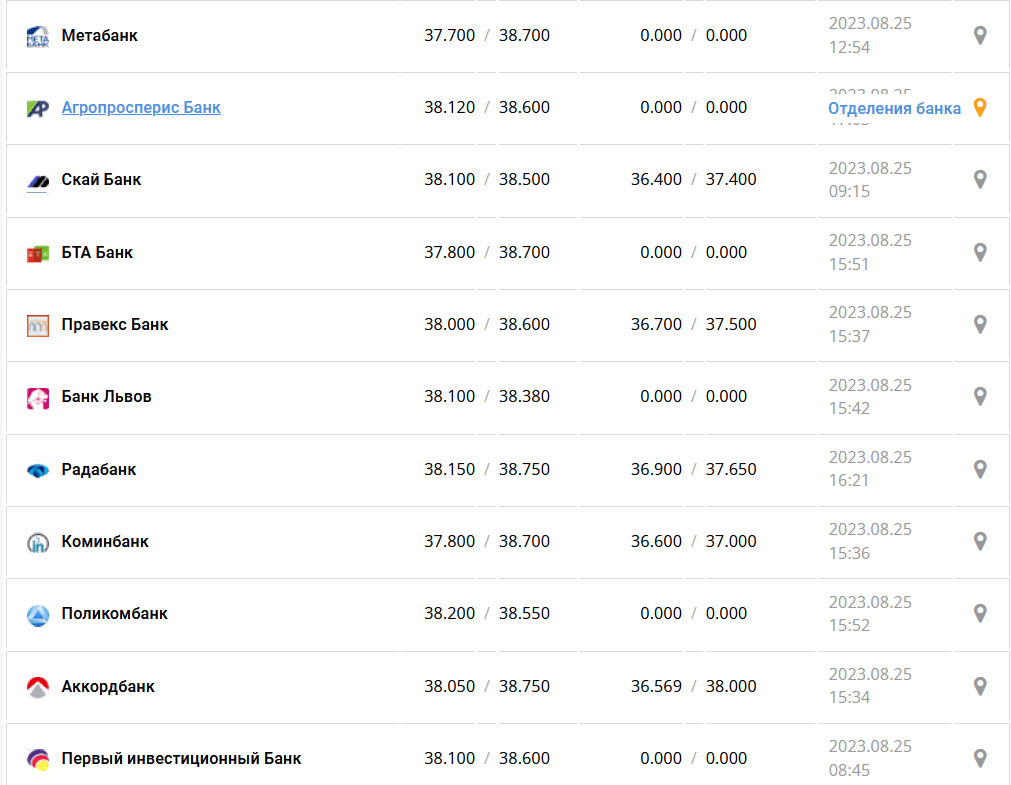Image resolution: width=1011 pixels, height=785 pixels.
Task: Show Правекс Банк branches via pin icon
Action: coord(980,325)
